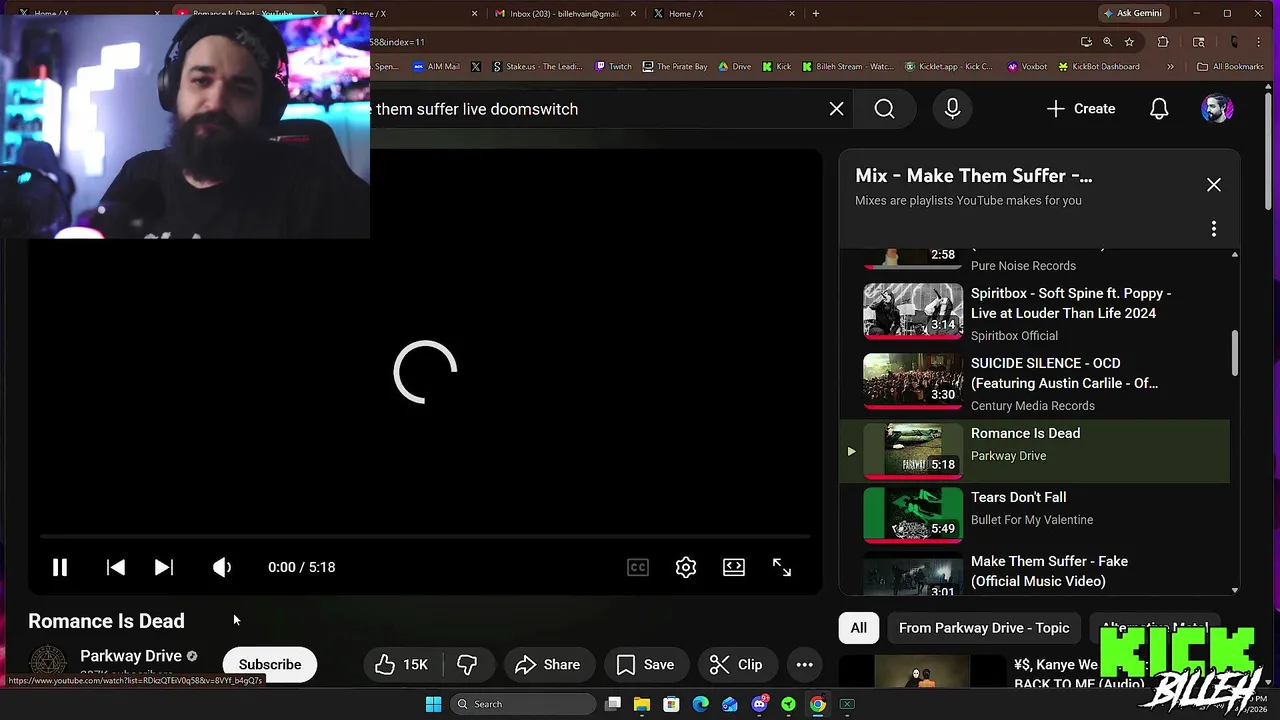The width and height of the screenshot is (1280, 720).
Task: Expand hidden bookmarks overflow chevron
Action: (x=1170, y=67)
